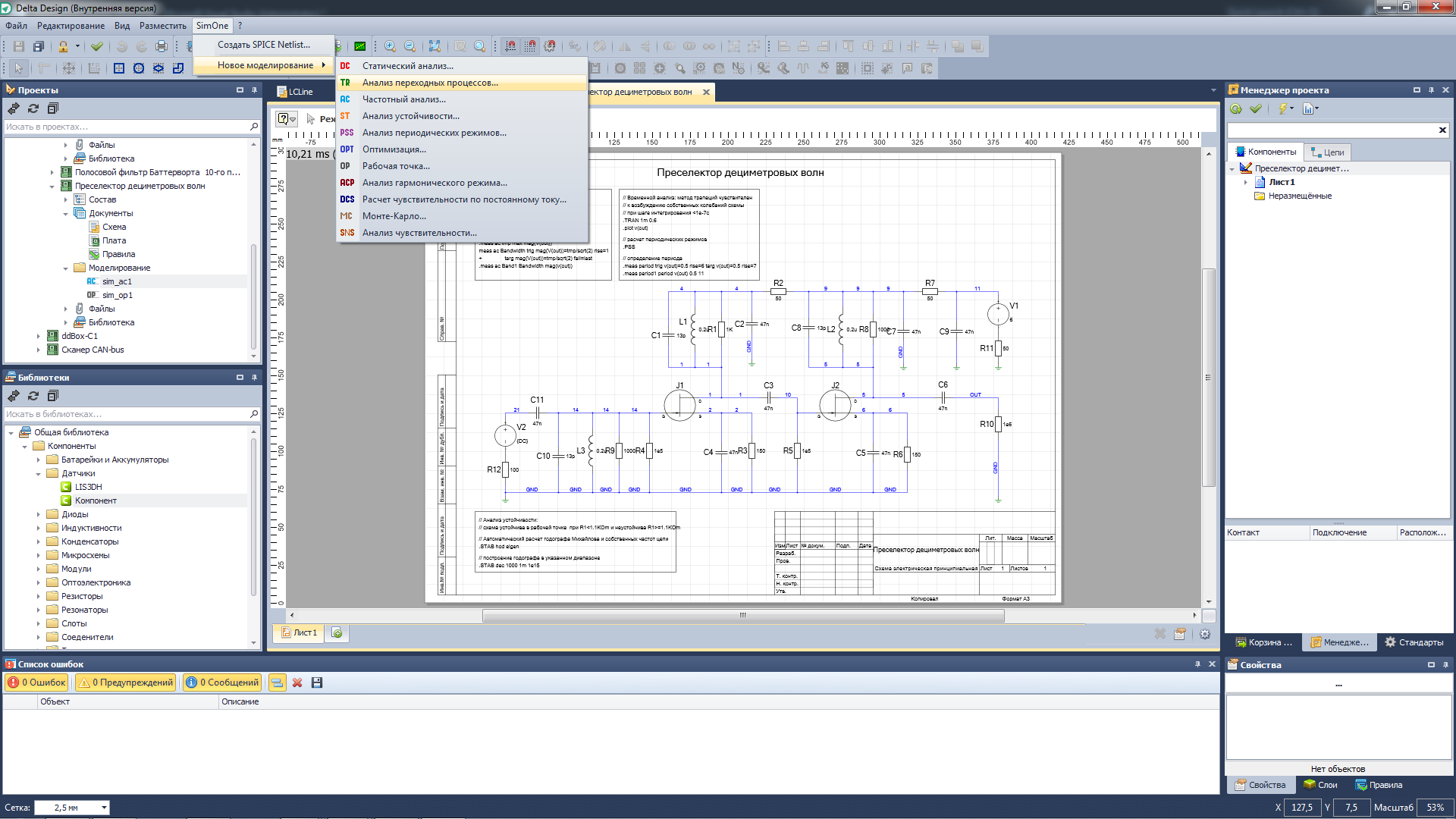Delete selected errors with red X icon
This screenshot has height=819, width=1456.
297,682
